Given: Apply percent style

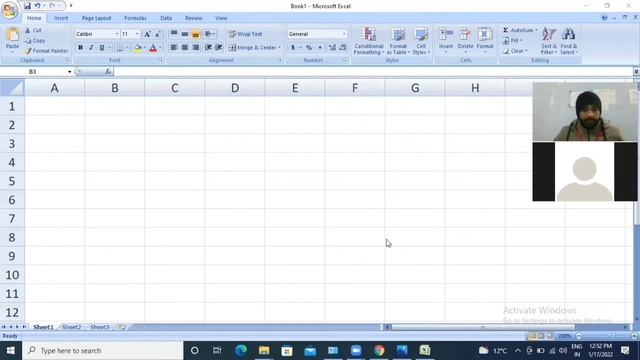Looking at the screenshot, I should pos(309,48).
